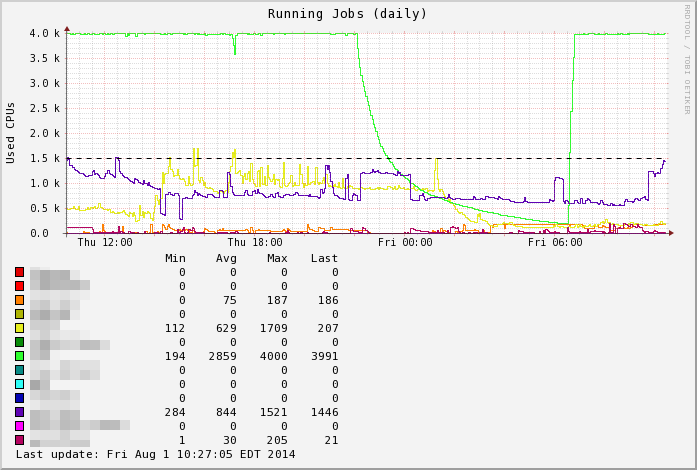Click the 'Used CPUs' axis label
Viewport: 697px width, 470px height.
(10, 133)
